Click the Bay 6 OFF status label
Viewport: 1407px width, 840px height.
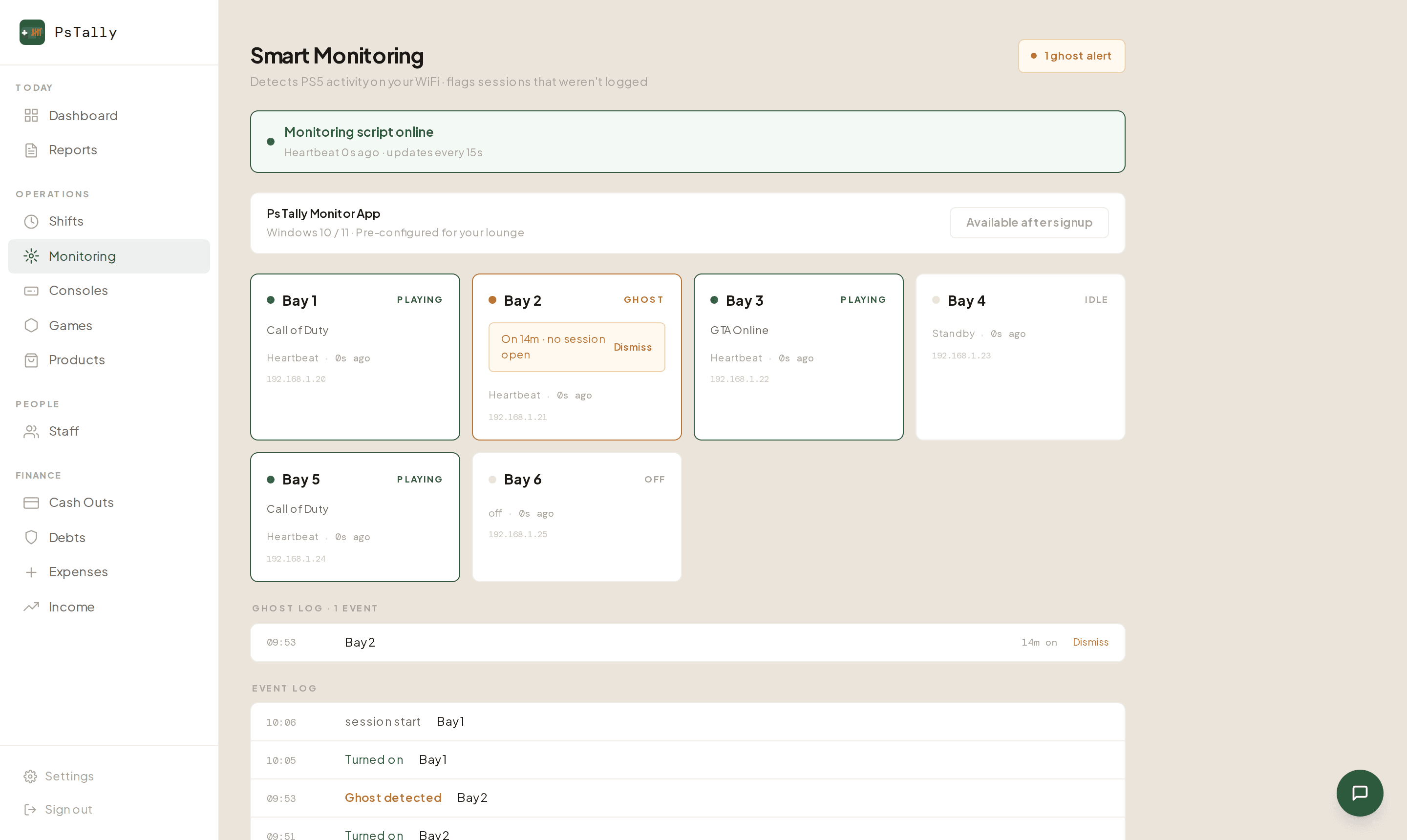click(x=655, y=480)
